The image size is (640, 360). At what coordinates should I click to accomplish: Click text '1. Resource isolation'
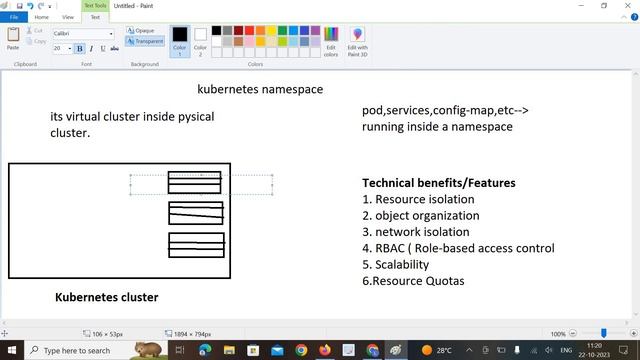[418, 199]
